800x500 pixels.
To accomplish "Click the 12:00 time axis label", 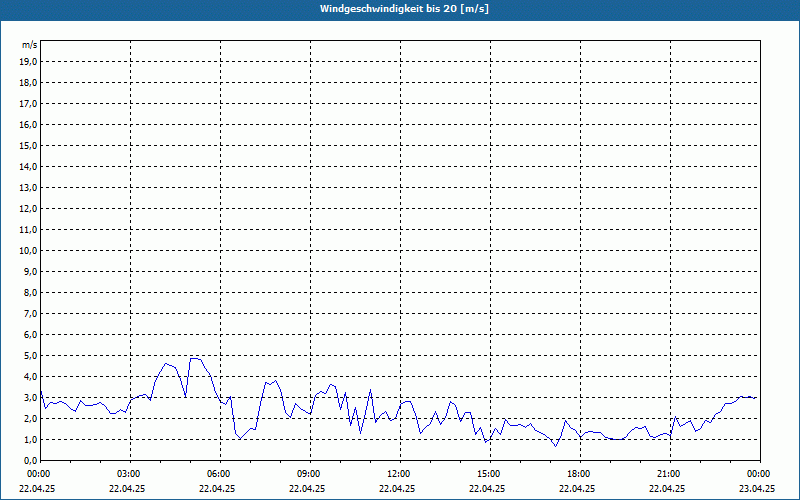I will [400, 474].
